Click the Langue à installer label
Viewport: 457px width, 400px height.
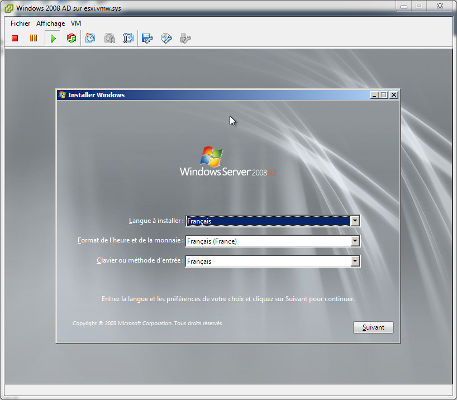[x=156, y=221]
